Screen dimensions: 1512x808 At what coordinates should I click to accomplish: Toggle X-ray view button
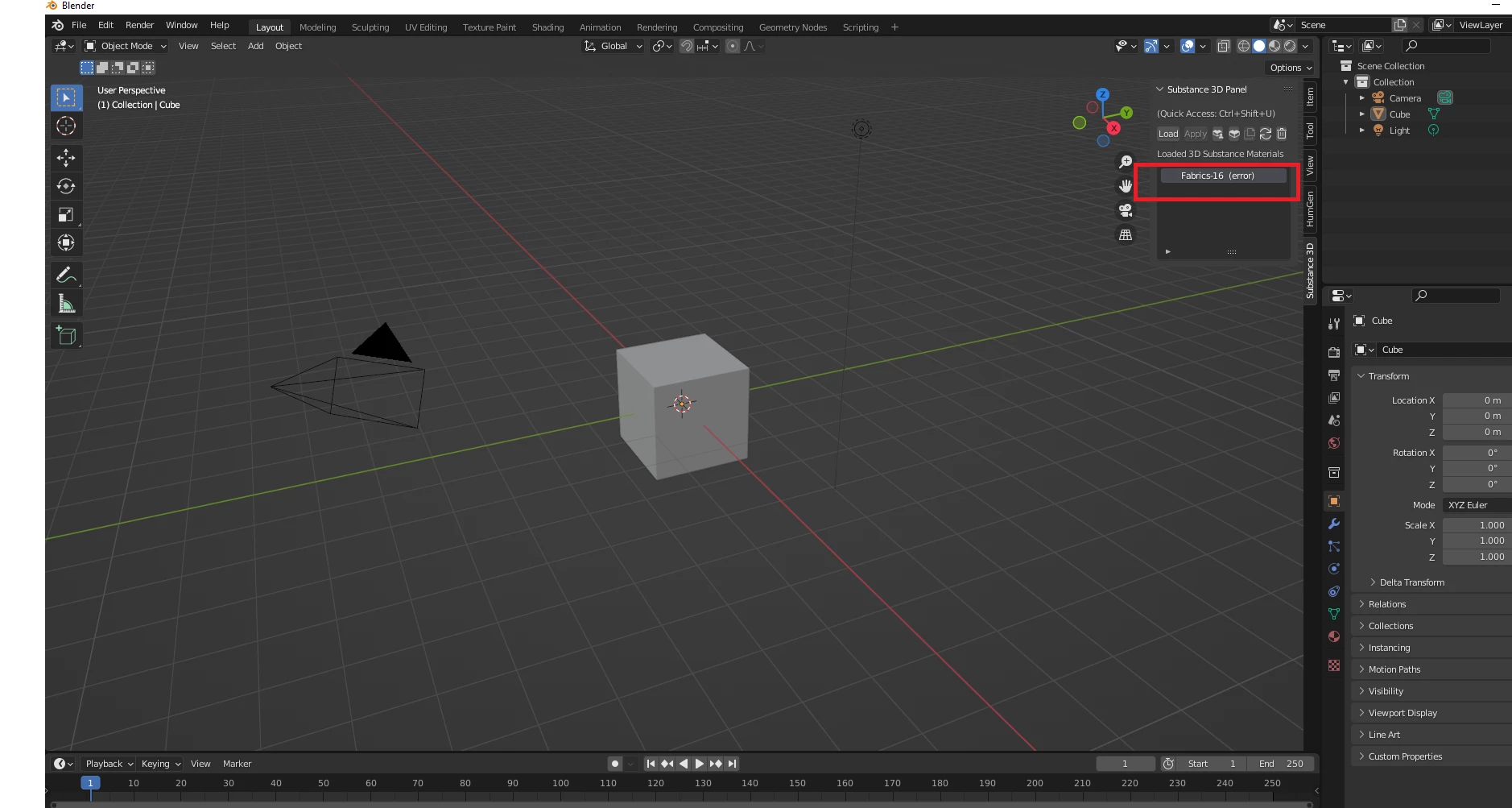tap(1224, 46)
